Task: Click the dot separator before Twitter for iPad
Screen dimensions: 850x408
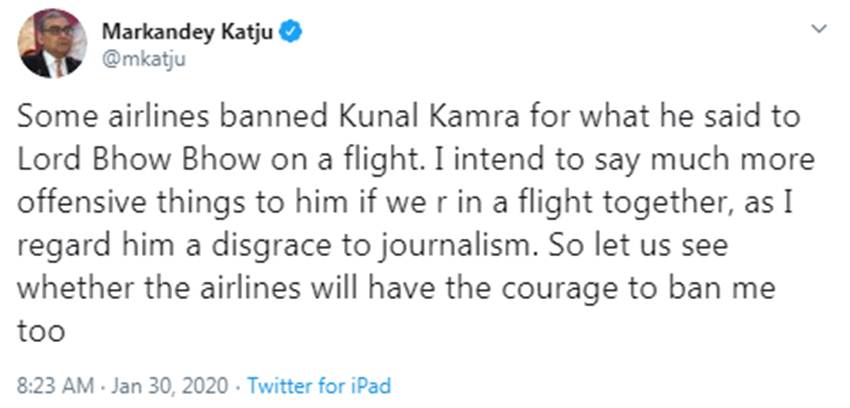Action: (237, 384)
